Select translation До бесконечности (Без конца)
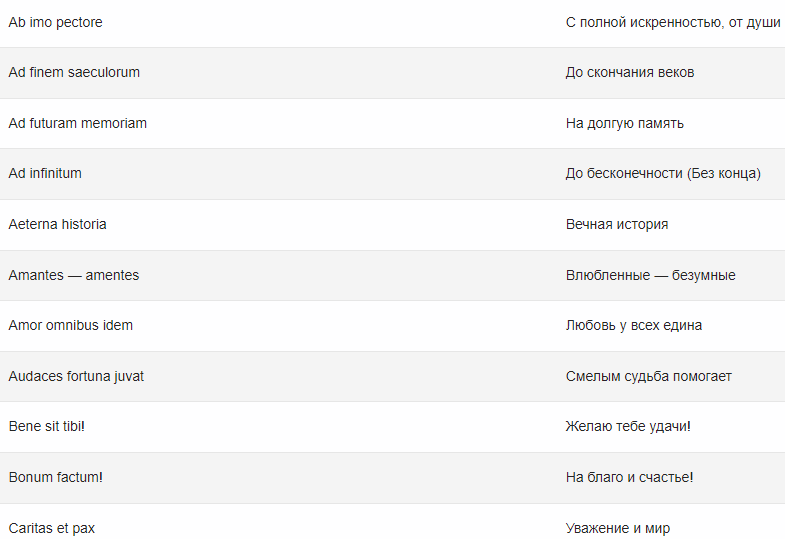Viewport: 785px width, 539px height. click(663, 174)
